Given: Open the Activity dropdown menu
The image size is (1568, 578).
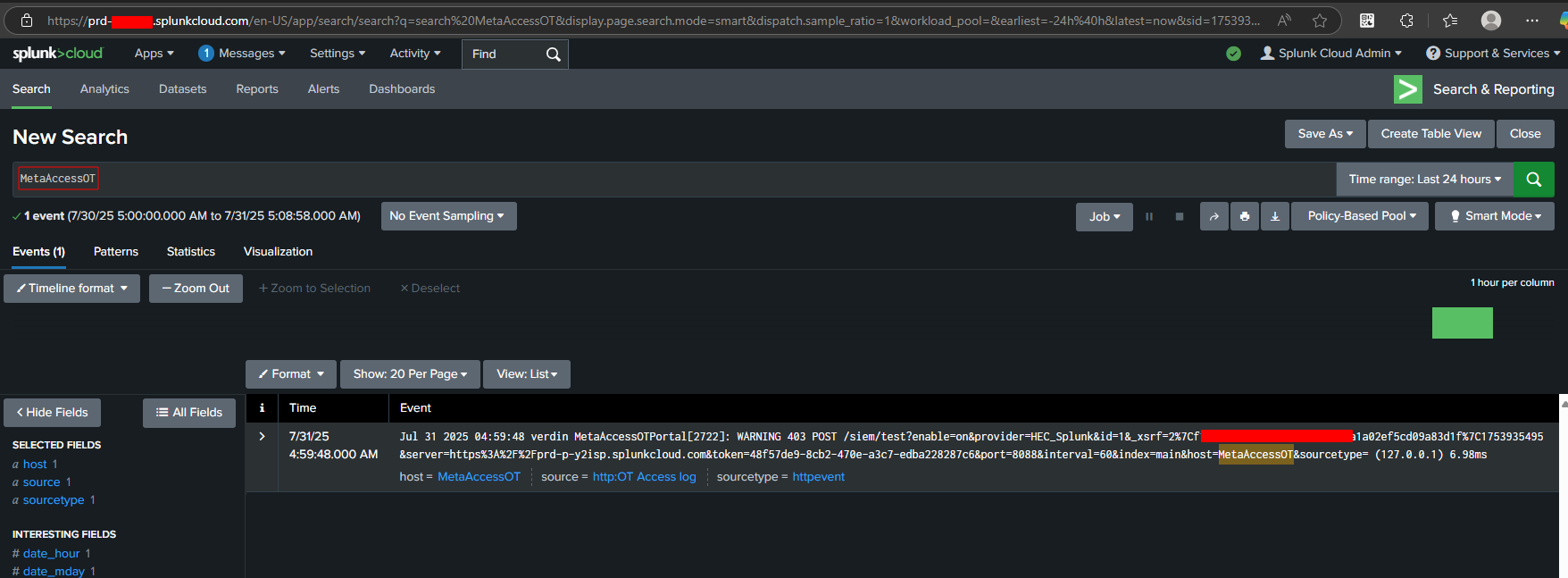Looking at the screenshot, I should coord(415,54).
